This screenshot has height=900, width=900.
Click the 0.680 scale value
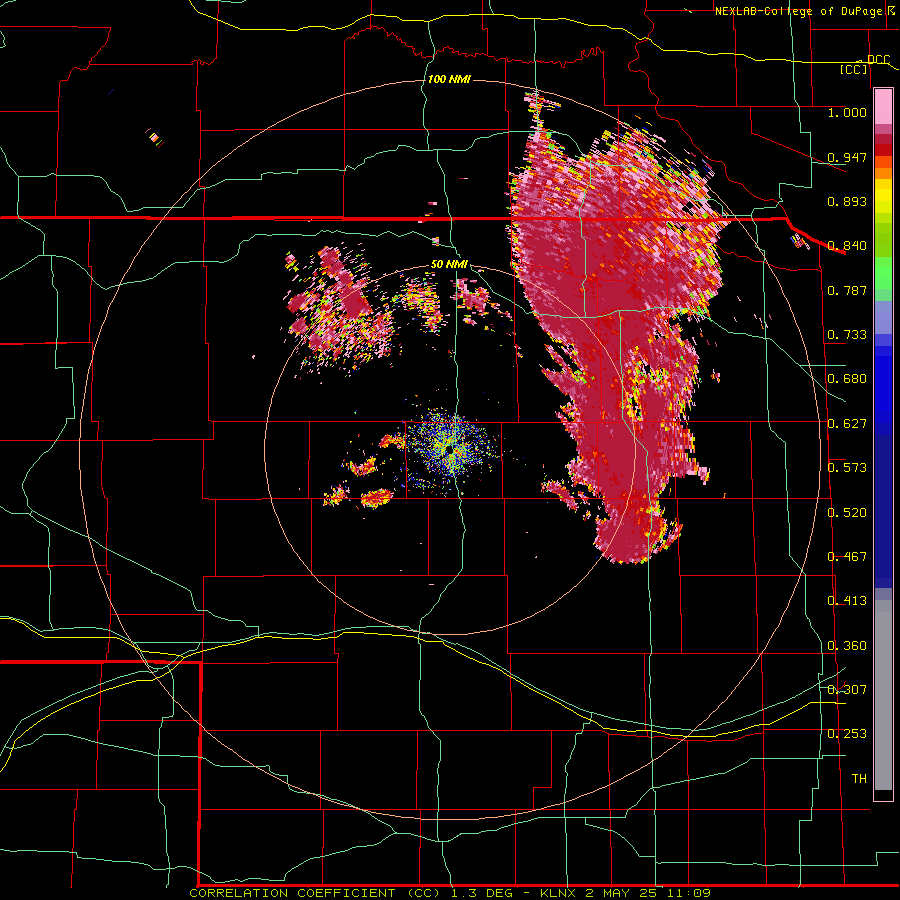(x=847, y=379)
